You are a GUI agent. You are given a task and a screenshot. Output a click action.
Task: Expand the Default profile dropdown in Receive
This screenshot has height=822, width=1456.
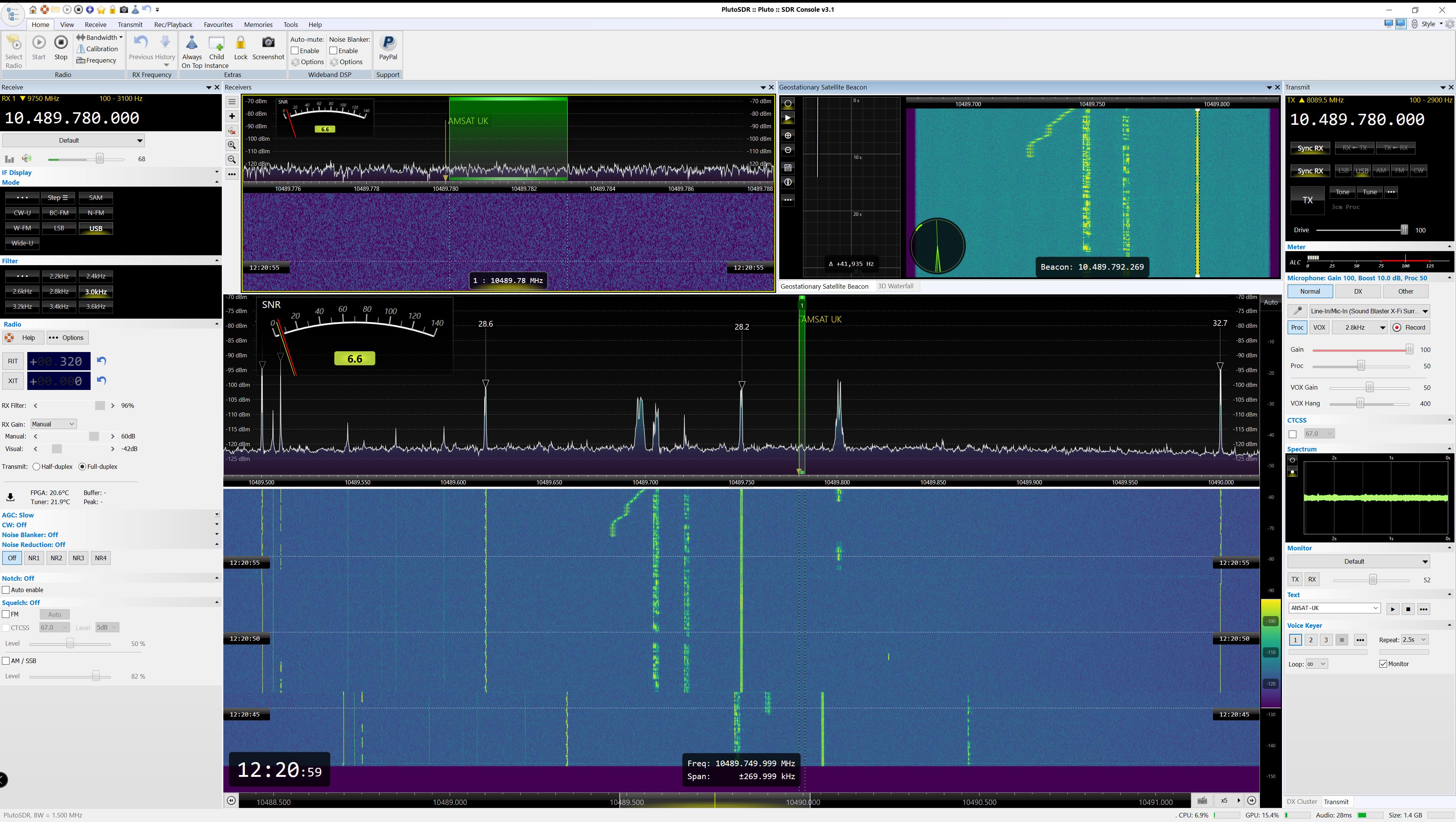click(x=74, y=140)
